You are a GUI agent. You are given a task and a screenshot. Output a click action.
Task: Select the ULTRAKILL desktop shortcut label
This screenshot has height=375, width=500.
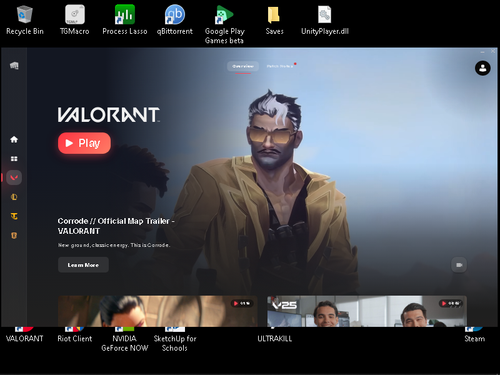[274, 339]
